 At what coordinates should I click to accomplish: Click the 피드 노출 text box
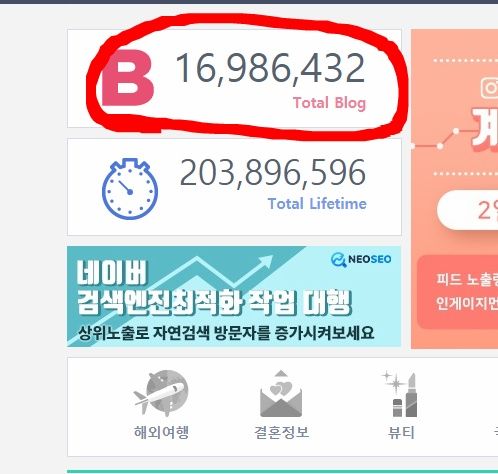coord(457,292)
